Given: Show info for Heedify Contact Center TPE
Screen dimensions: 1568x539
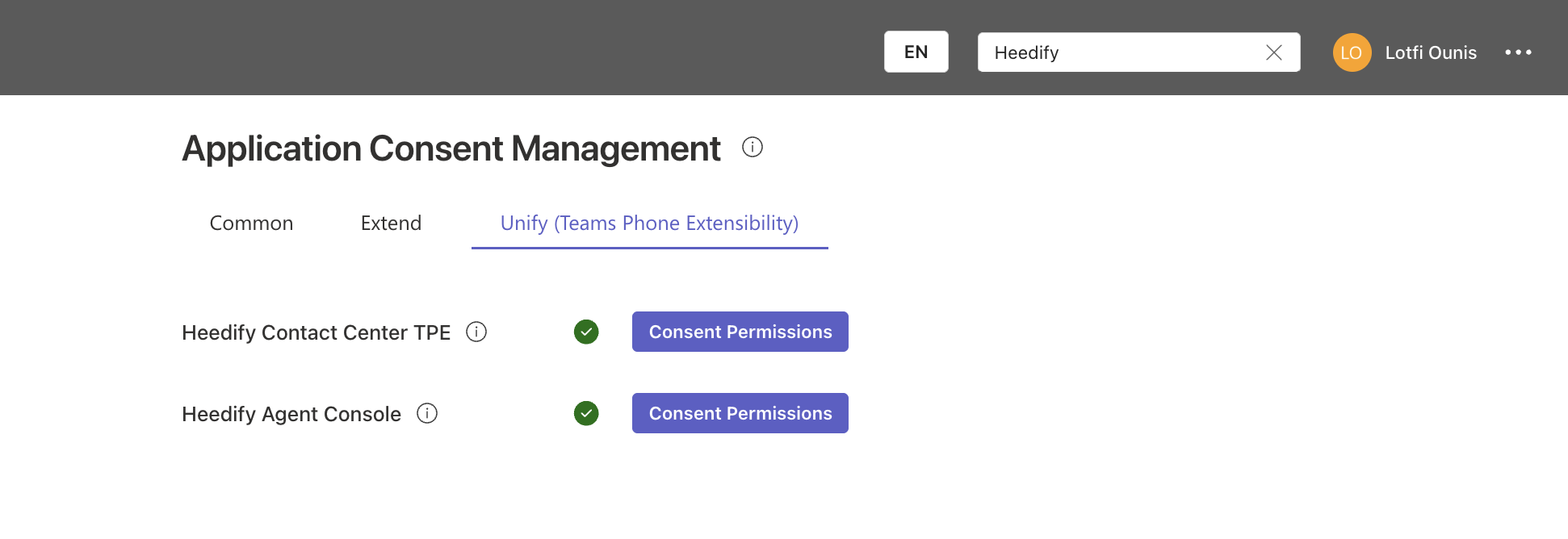Looking at the screenshot, I should (476, 332).
